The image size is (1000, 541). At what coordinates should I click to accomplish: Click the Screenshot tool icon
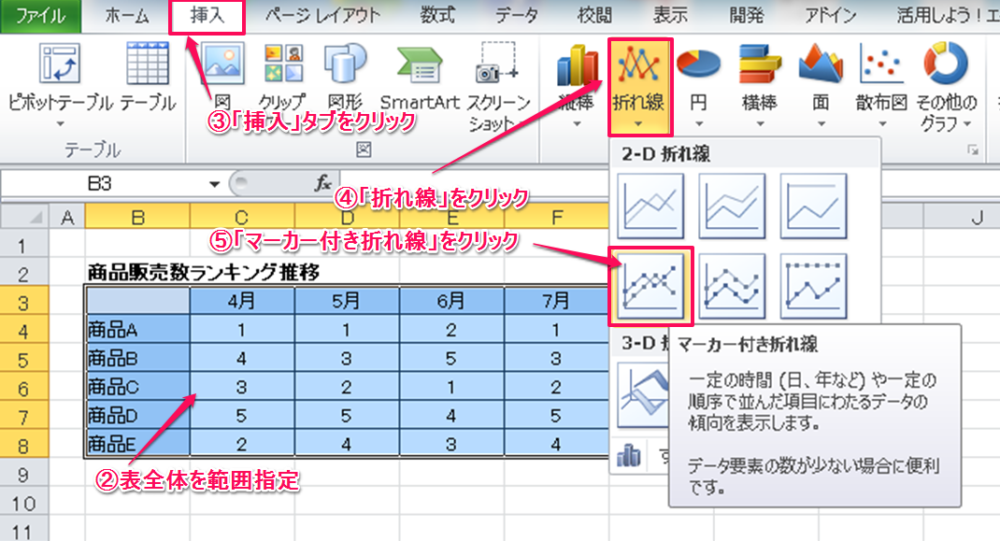point(499,64)
